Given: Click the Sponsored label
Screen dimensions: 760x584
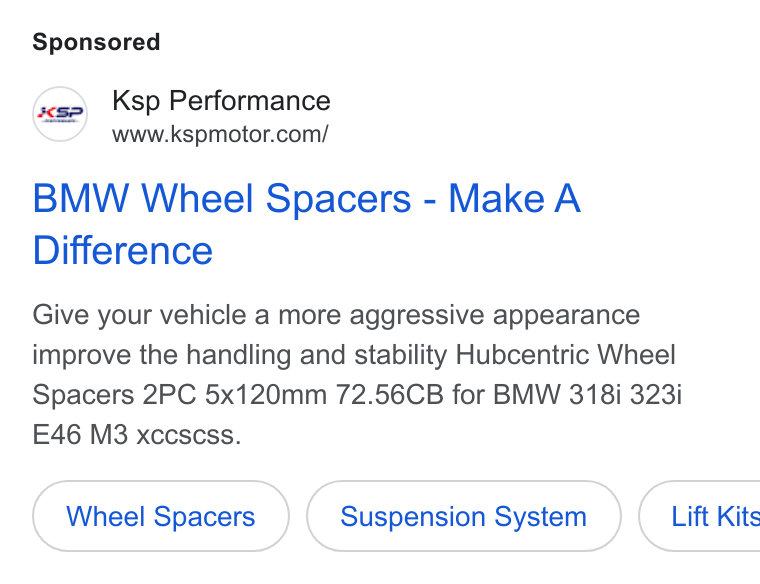Looking at the screenshot, I should 96,42.
